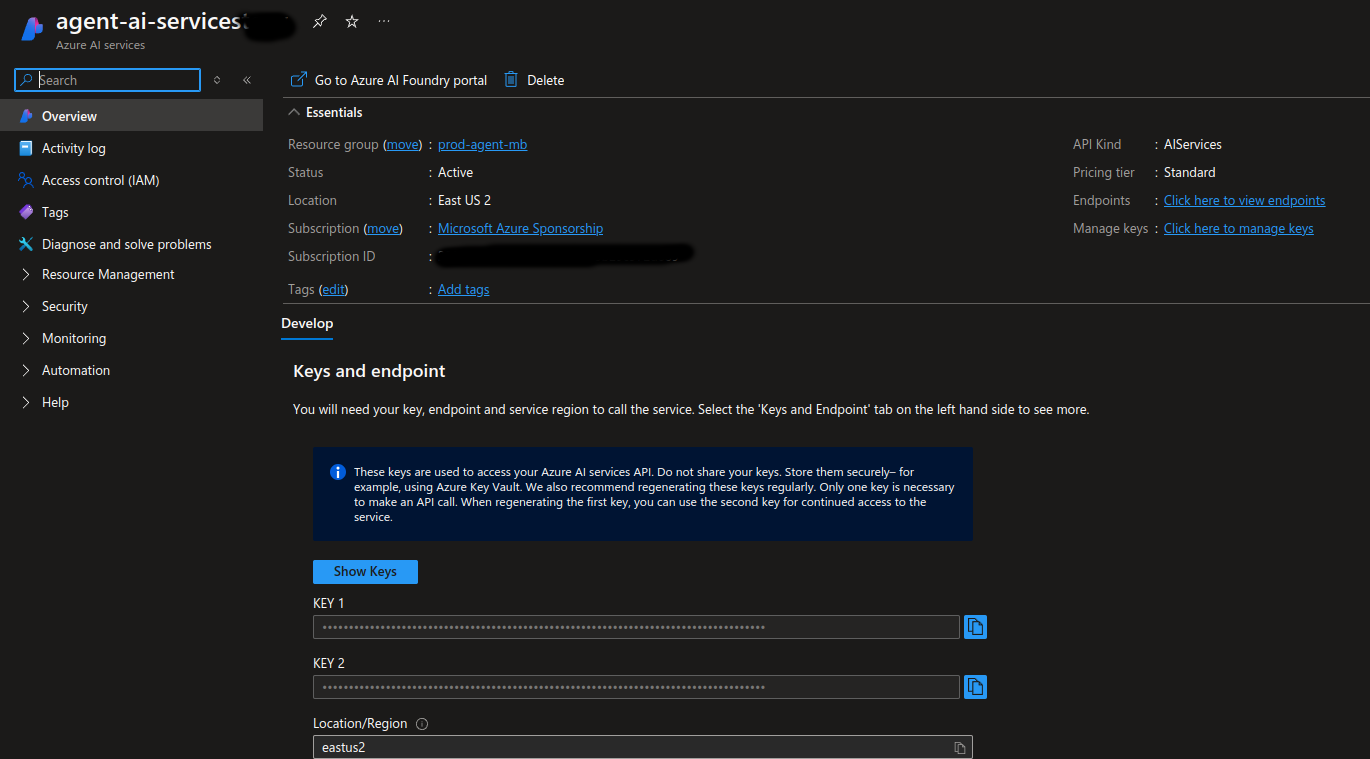Click here to view endpoints link
1370x759 pixels.
[x=1244, y=200]
